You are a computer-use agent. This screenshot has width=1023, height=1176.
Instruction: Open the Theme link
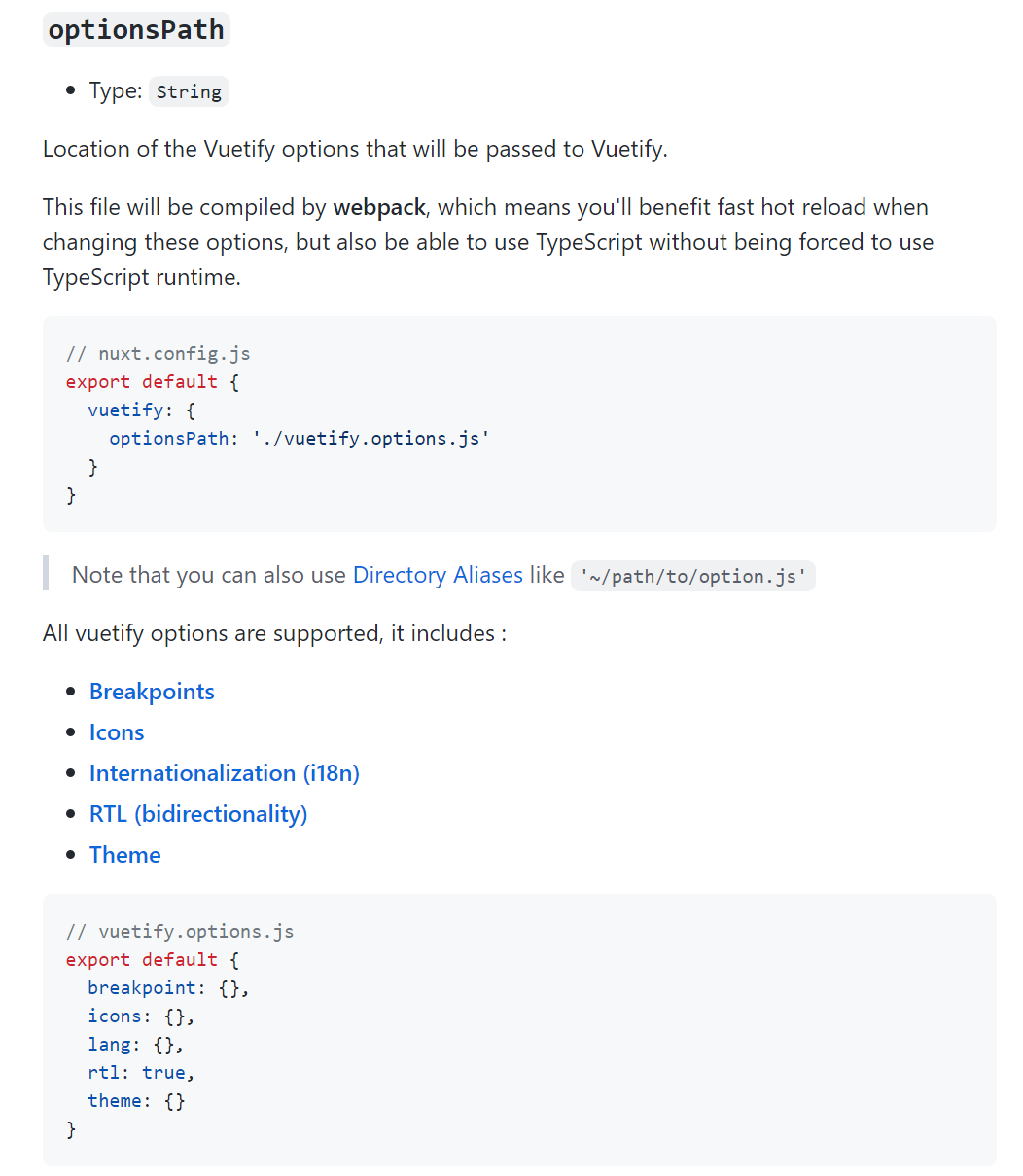coord(125,855)
